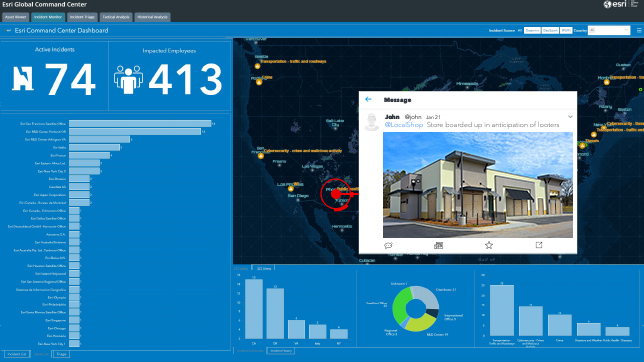Click the VA bar in state chart

pyautogui.click(x=296, y=329)
